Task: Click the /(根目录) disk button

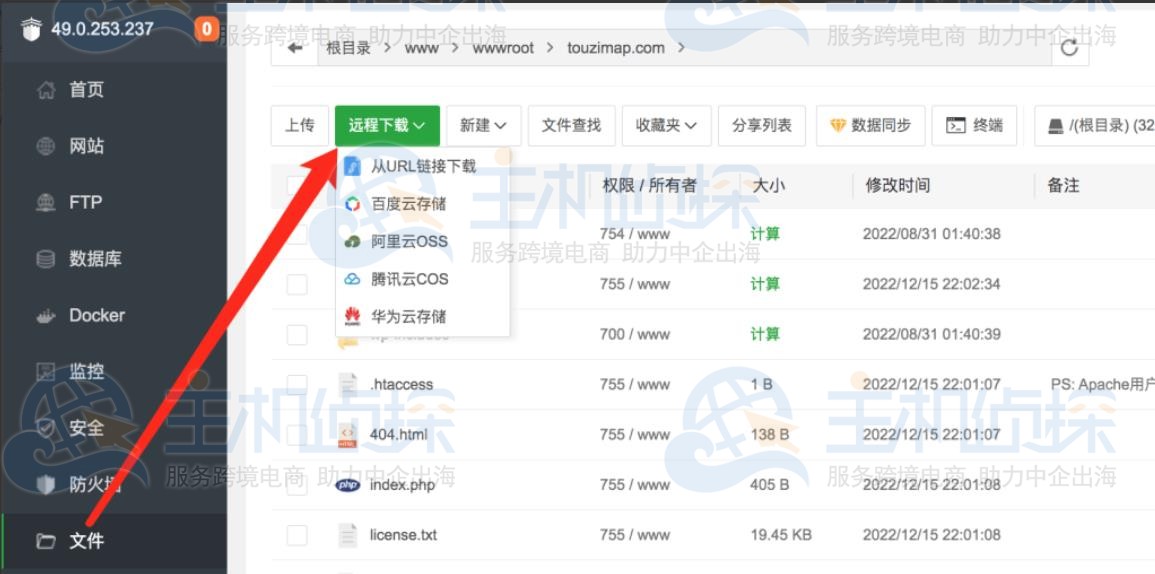Action: click(1095, 125)
